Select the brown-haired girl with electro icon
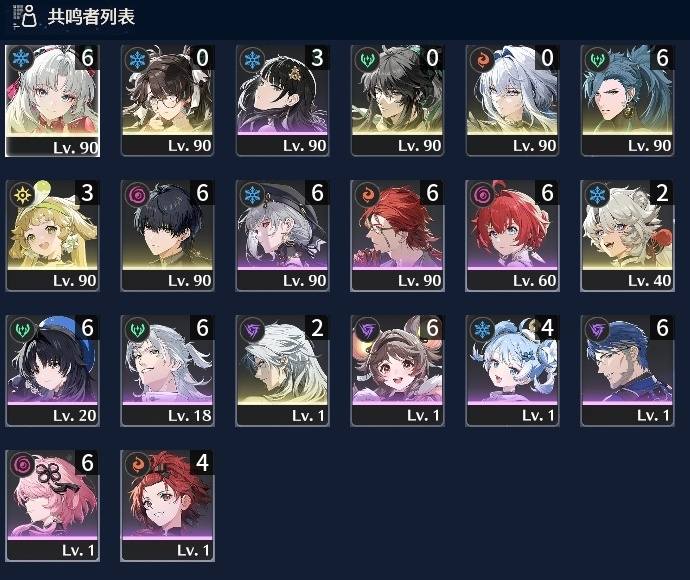 point(397,371)
